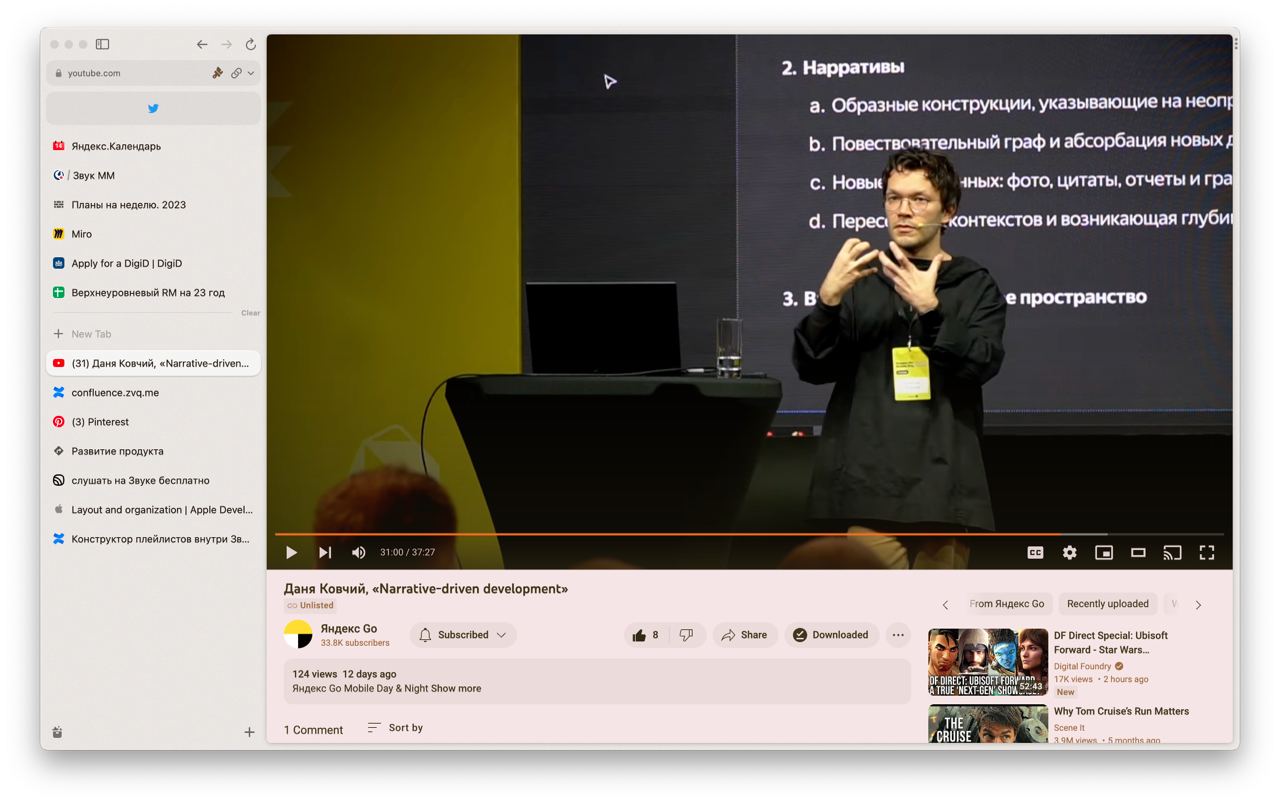Dislike the video with thumbs down
Viewport: 1280px width, 803px height.
tap(686, 635)
